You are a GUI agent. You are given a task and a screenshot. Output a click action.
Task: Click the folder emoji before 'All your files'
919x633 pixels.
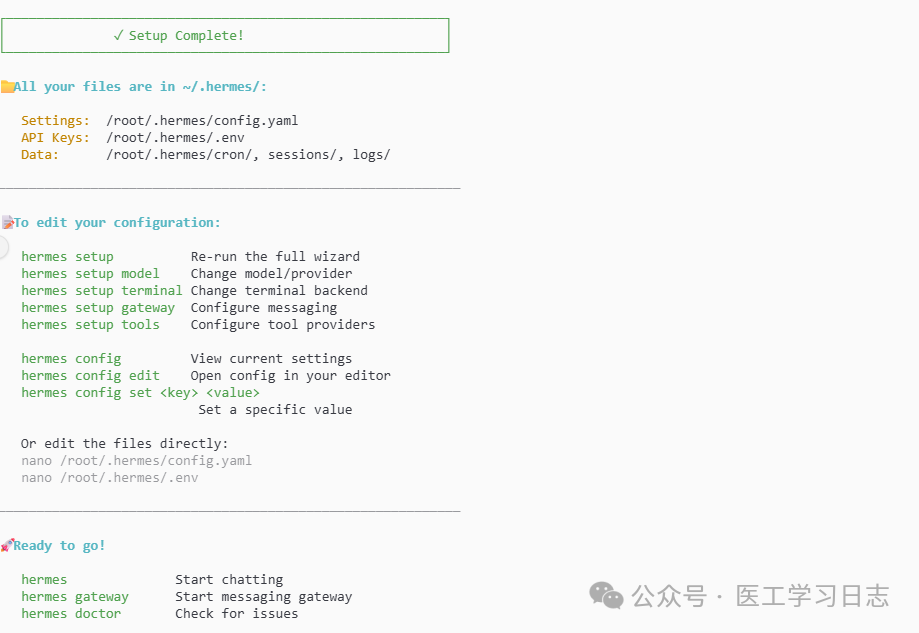click(7, 87)
